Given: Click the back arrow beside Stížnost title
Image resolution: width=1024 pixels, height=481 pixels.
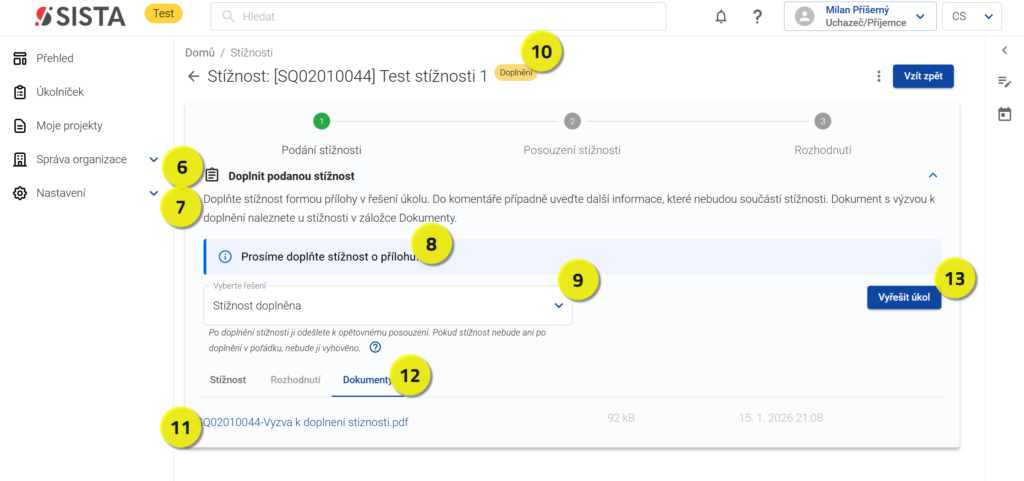Looking at the screenshot, I should click(x=193, y=77).
